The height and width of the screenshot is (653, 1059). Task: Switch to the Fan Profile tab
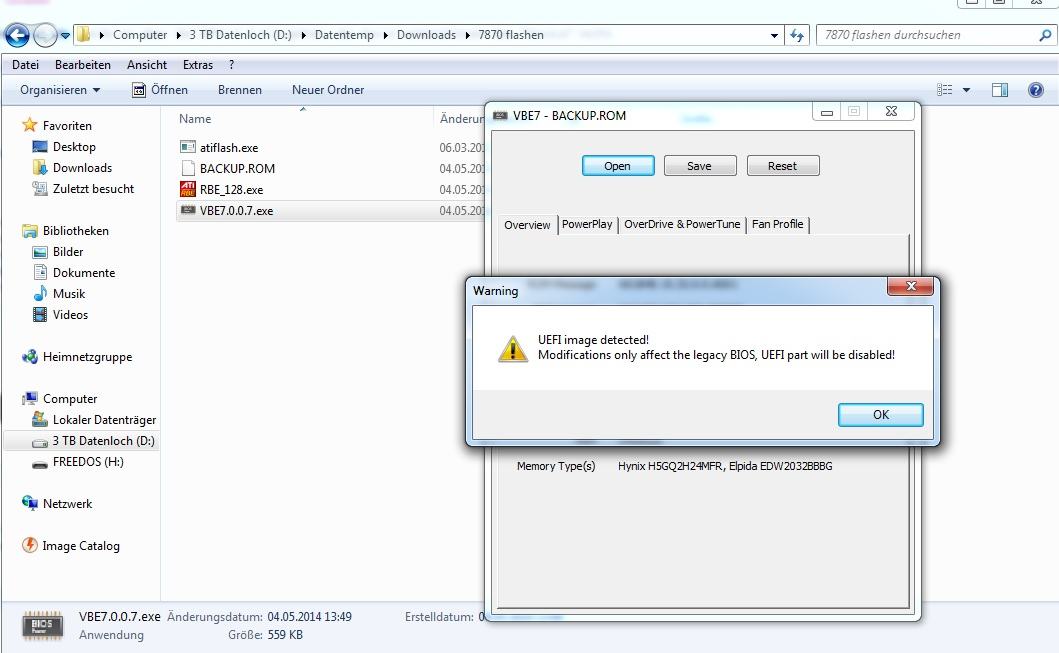point(777,224)
